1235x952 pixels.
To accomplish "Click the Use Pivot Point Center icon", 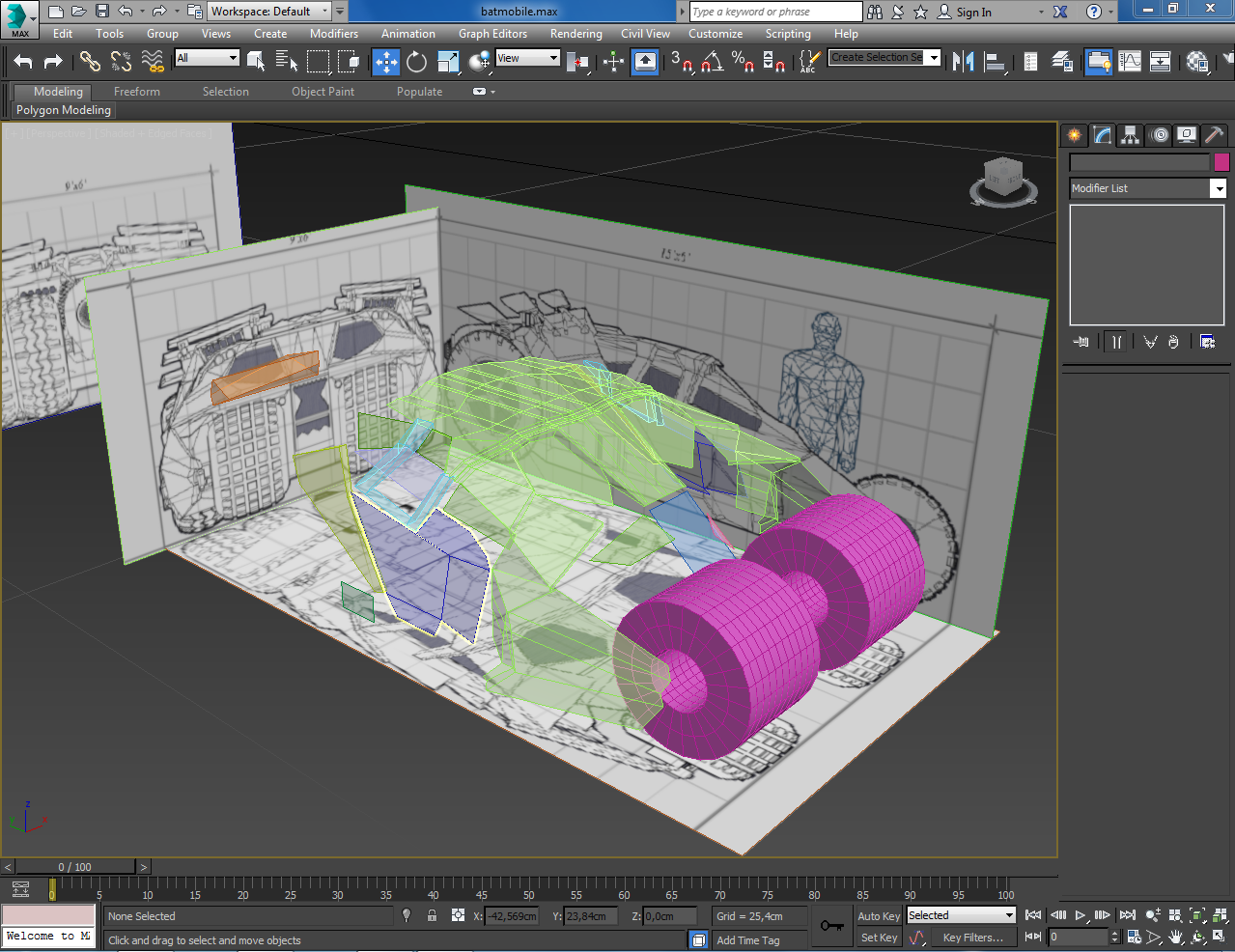I will point(578,62).
